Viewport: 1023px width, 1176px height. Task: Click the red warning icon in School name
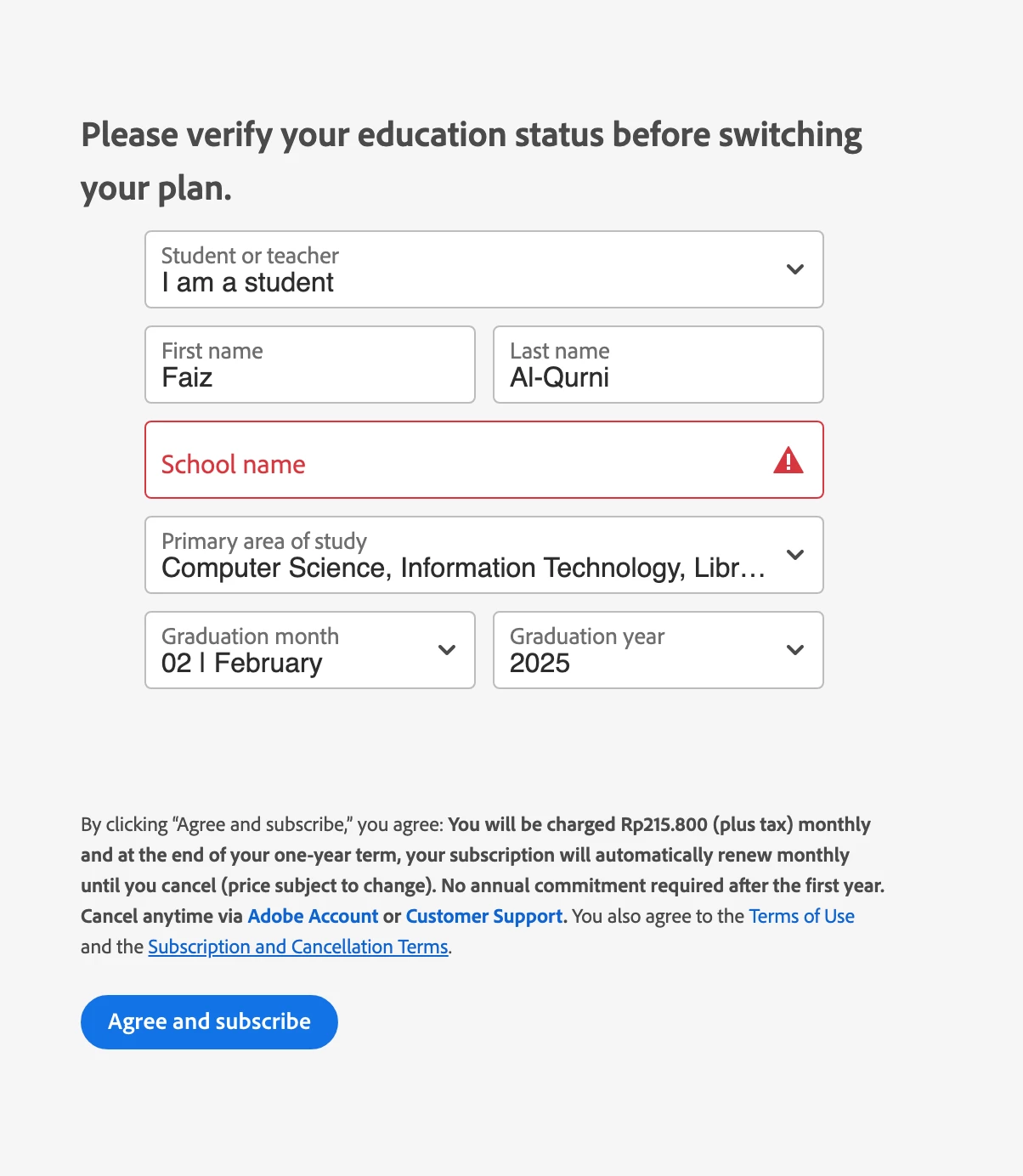[788, 460]
